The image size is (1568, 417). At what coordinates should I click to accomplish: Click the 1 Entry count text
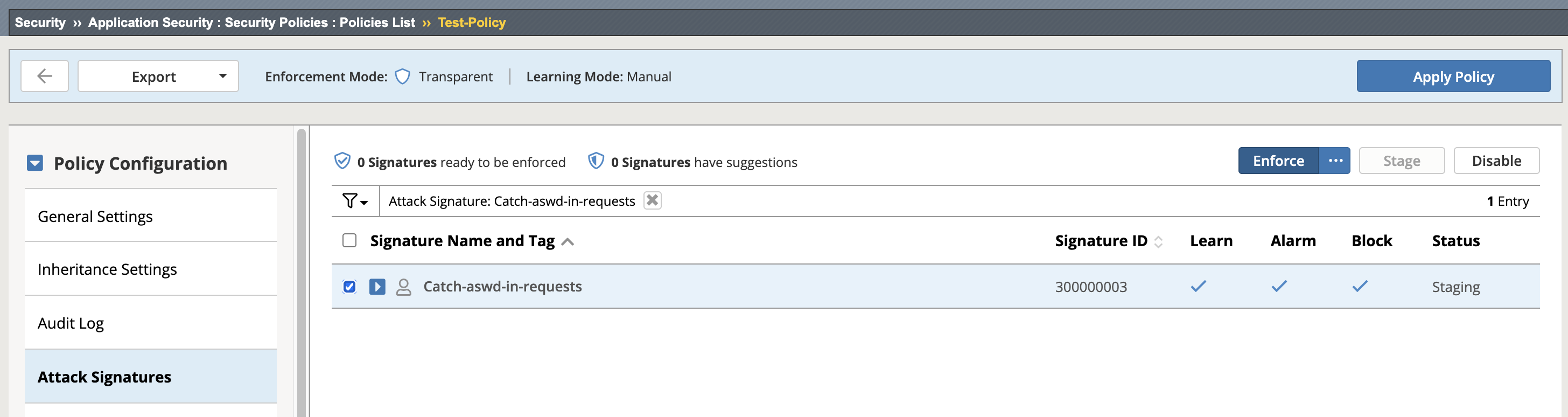click(1508, 201)
